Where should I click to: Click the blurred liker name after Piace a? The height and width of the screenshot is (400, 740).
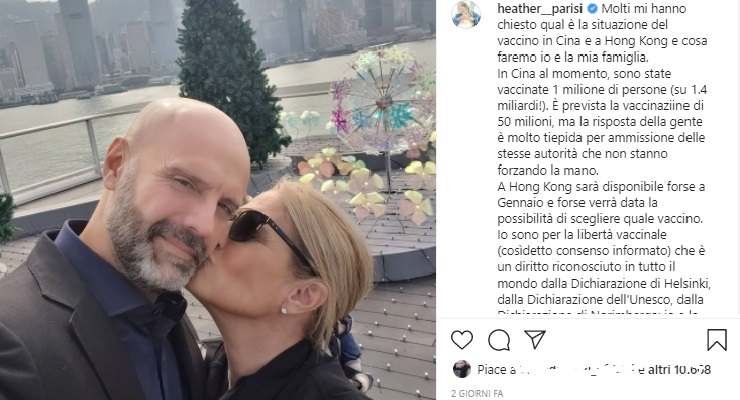577,369
